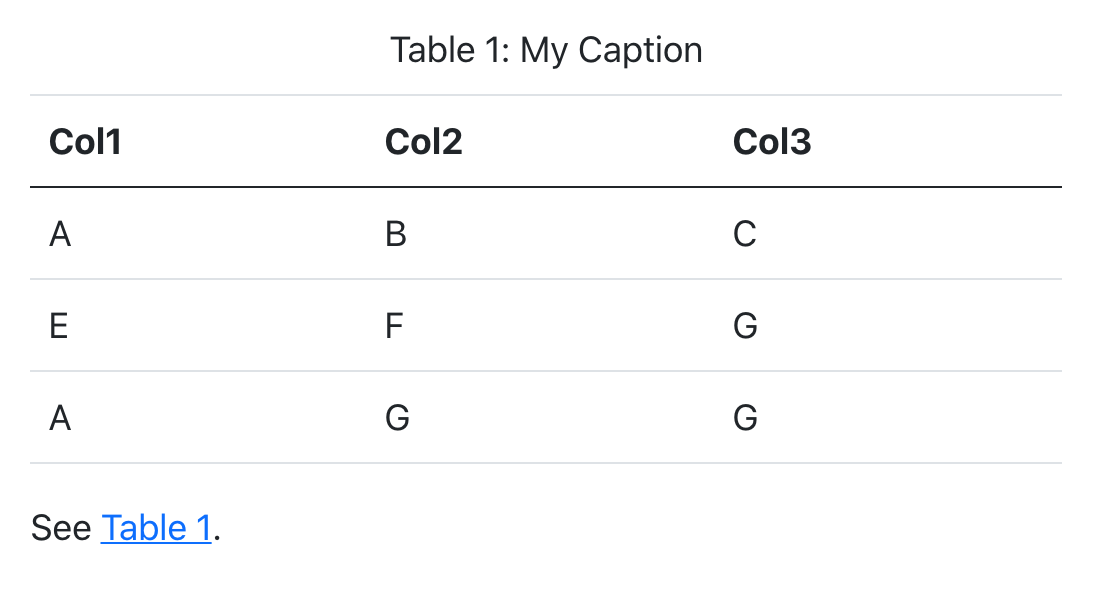This screenshot has width=1096, height=590.
Task: Select the Col2 column header
Action: click(x=423, y=143)
